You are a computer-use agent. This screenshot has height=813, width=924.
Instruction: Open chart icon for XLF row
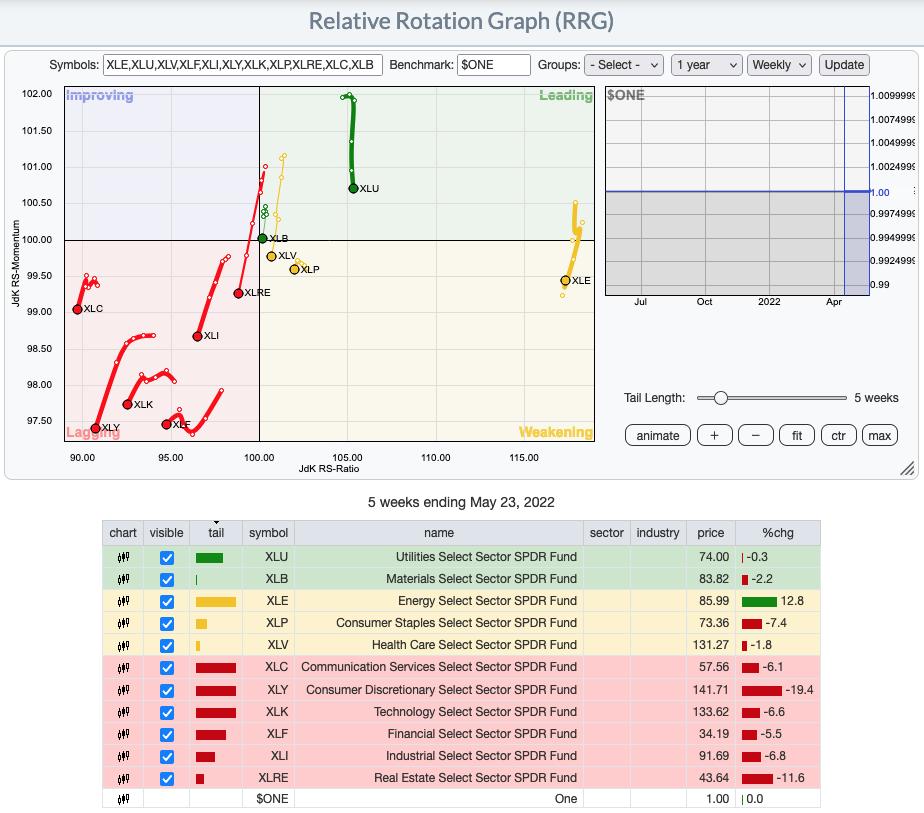(123, 735)
